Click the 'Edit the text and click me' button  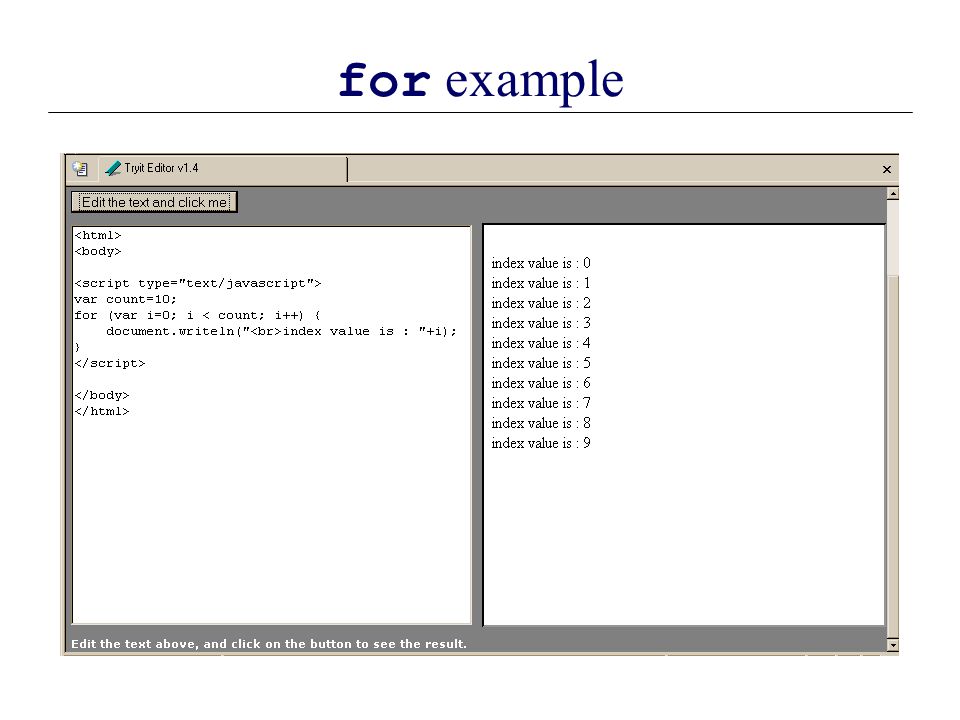pos(154,202)
